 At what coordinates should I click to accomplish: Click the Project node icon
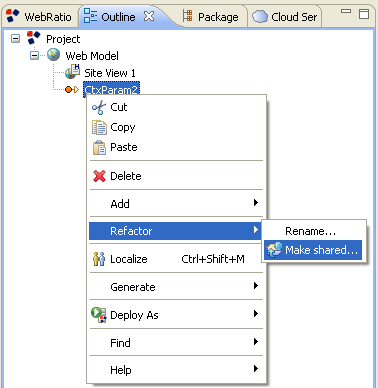coord(33,38)
